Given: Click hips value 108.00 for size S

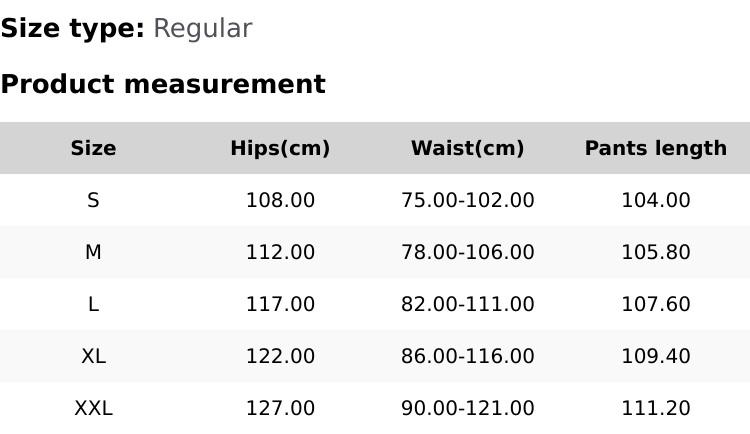Looking at the screenshot, I should (x=280, y=200).
